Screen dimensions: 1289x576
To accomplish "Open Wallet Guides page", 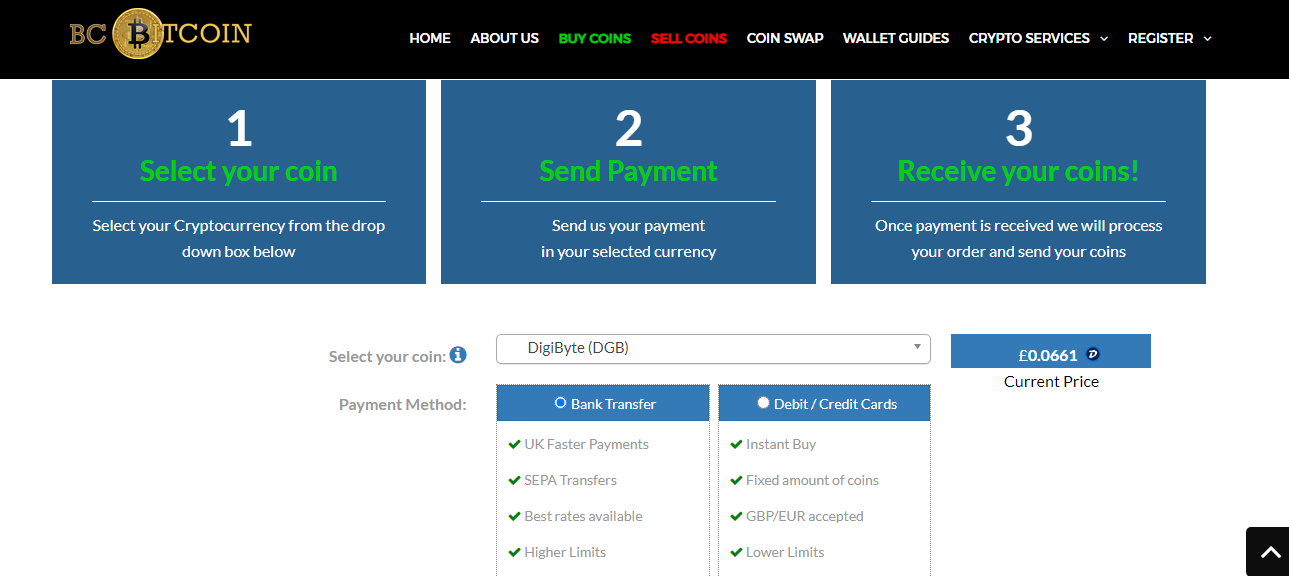I will (896, 38).
